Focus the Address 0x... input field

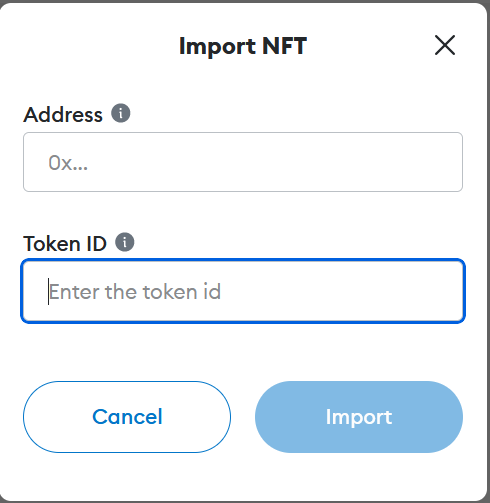click(x=243, y=162)
